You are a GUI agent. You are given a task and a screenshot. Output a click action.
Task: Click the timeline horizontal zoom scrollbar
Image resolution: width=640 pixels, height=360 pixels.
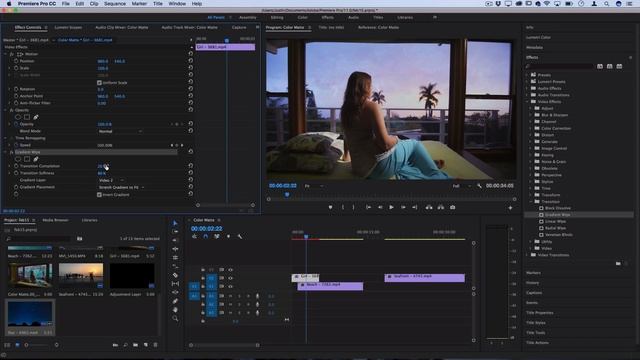(224, 345)
